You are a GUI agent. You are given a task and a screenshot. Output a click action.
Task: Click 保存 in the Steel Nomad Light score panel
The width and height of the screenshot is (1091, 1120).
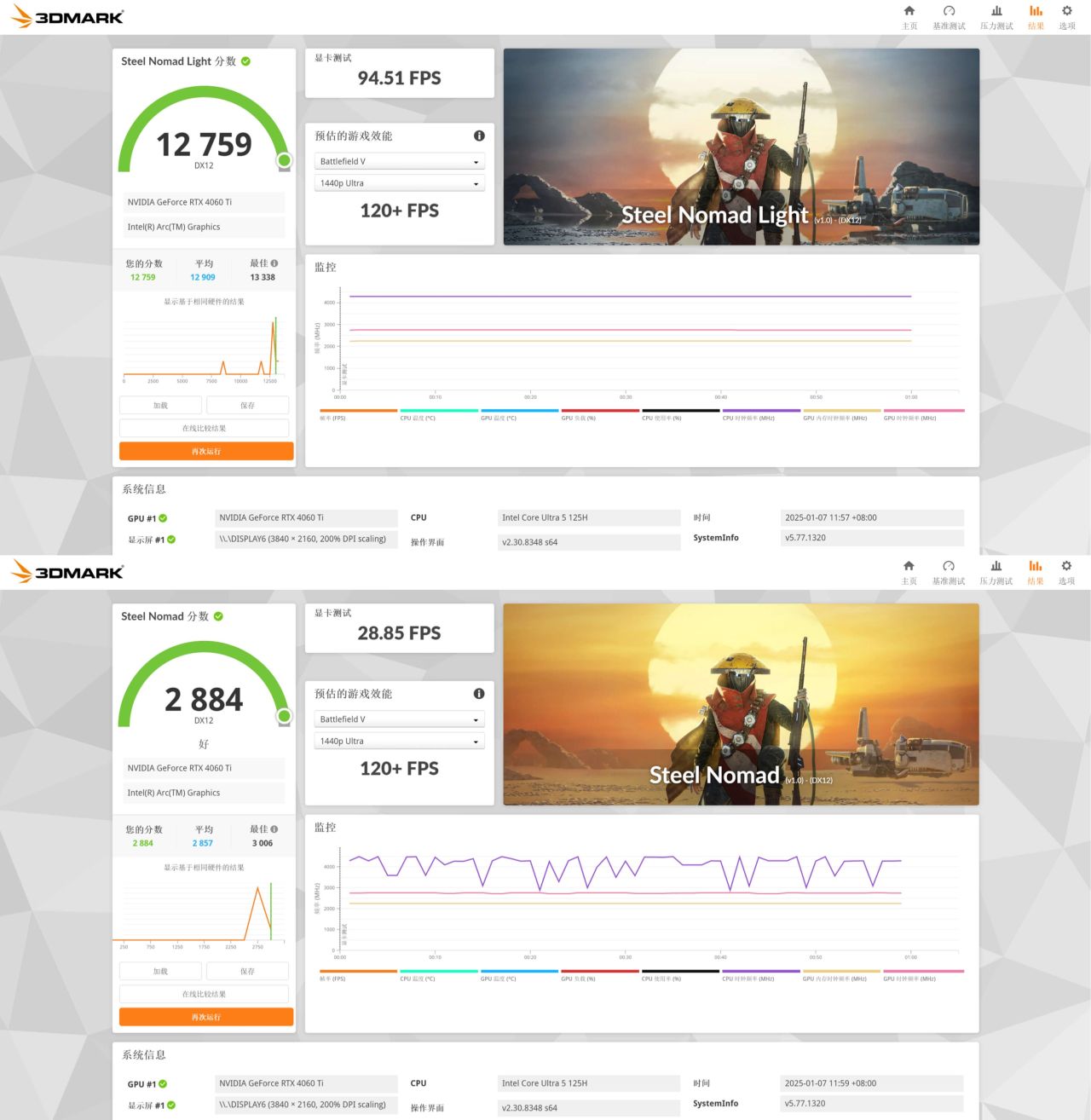click(x=247, y=406)
